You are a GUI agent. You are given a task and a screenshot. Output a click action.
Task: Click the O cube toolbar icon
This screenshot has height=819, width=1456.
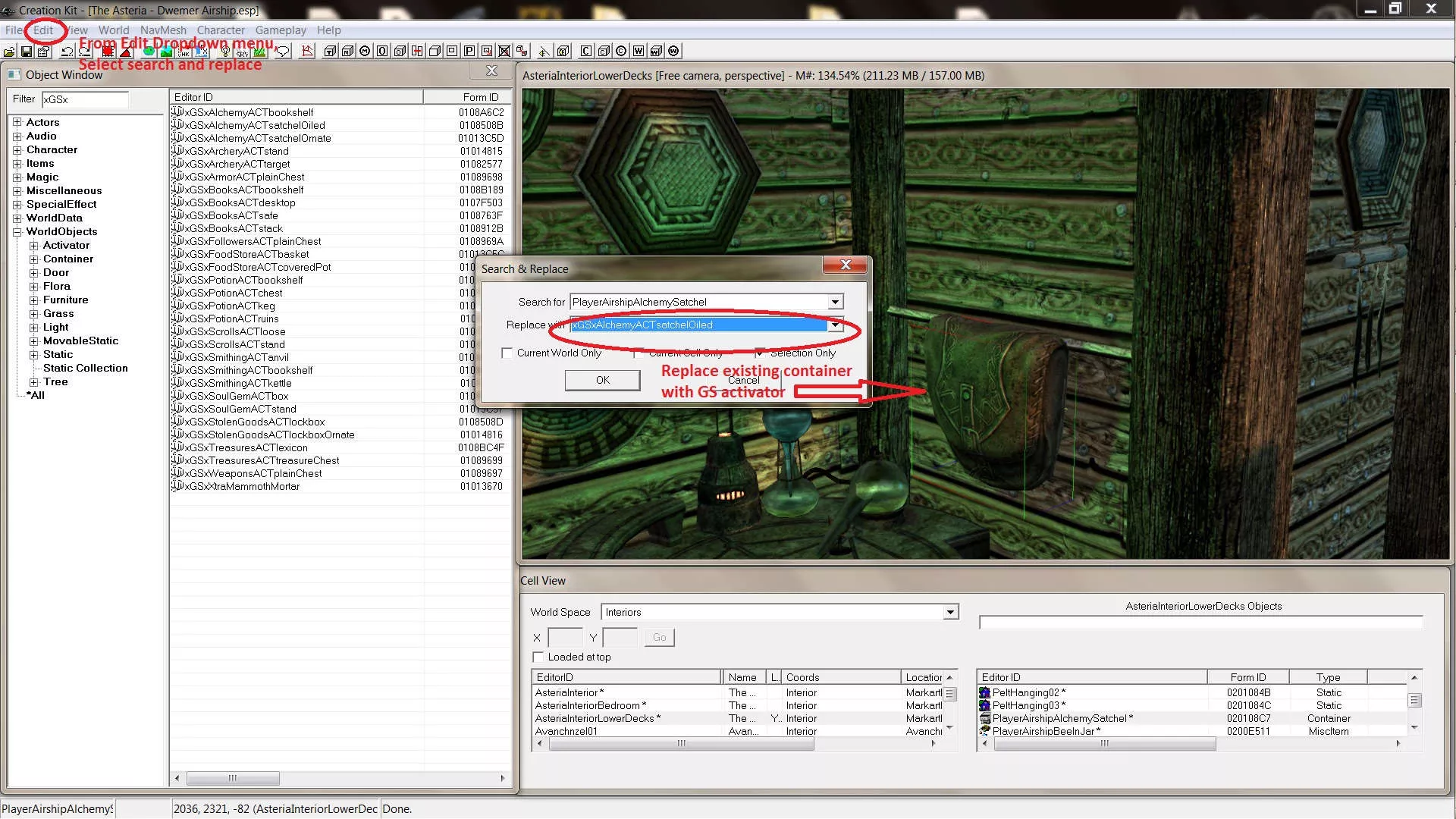[x=400, y=52]
